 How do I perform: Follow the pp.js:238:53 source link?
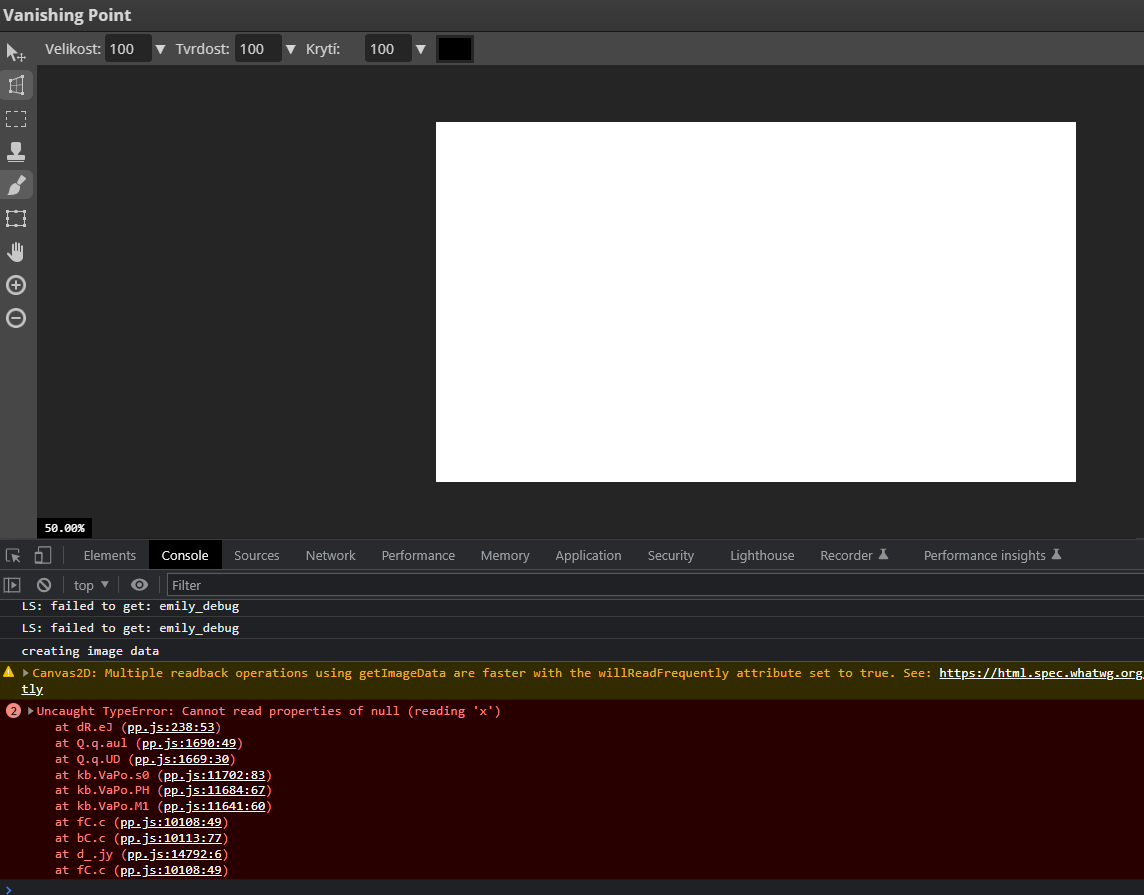[170, 727]
